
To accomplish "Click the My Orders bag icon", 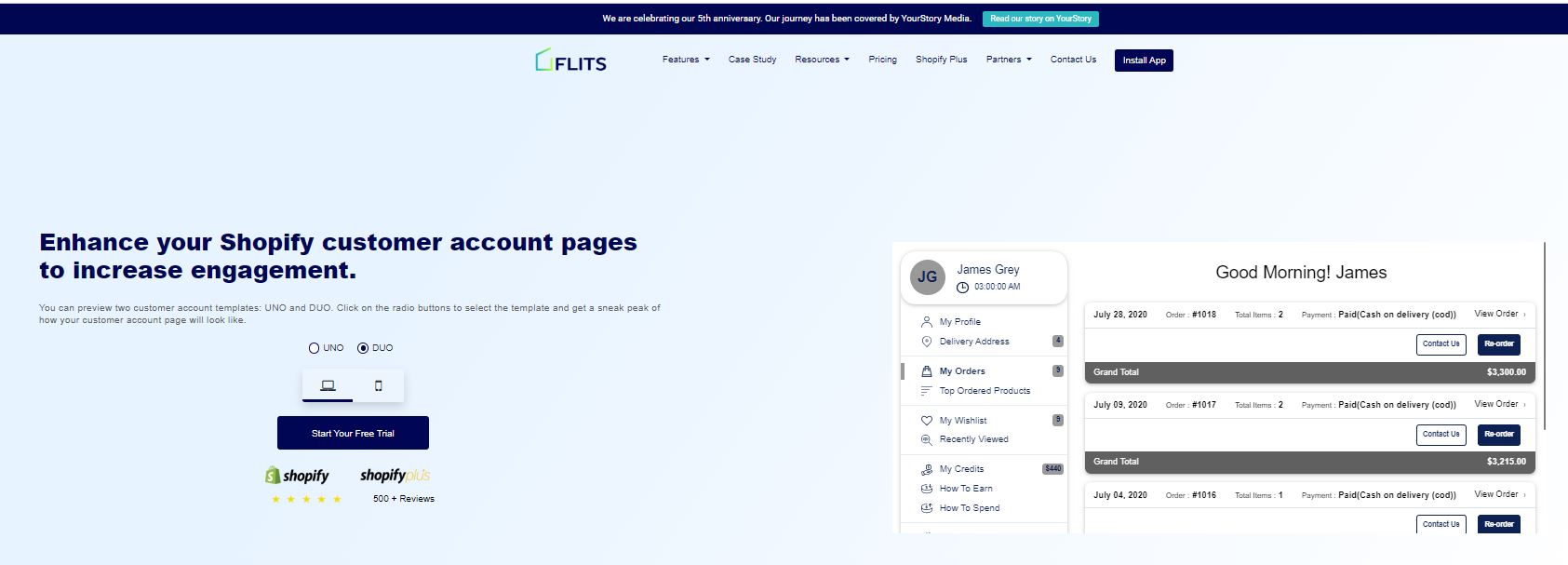I will coord(926,371).
